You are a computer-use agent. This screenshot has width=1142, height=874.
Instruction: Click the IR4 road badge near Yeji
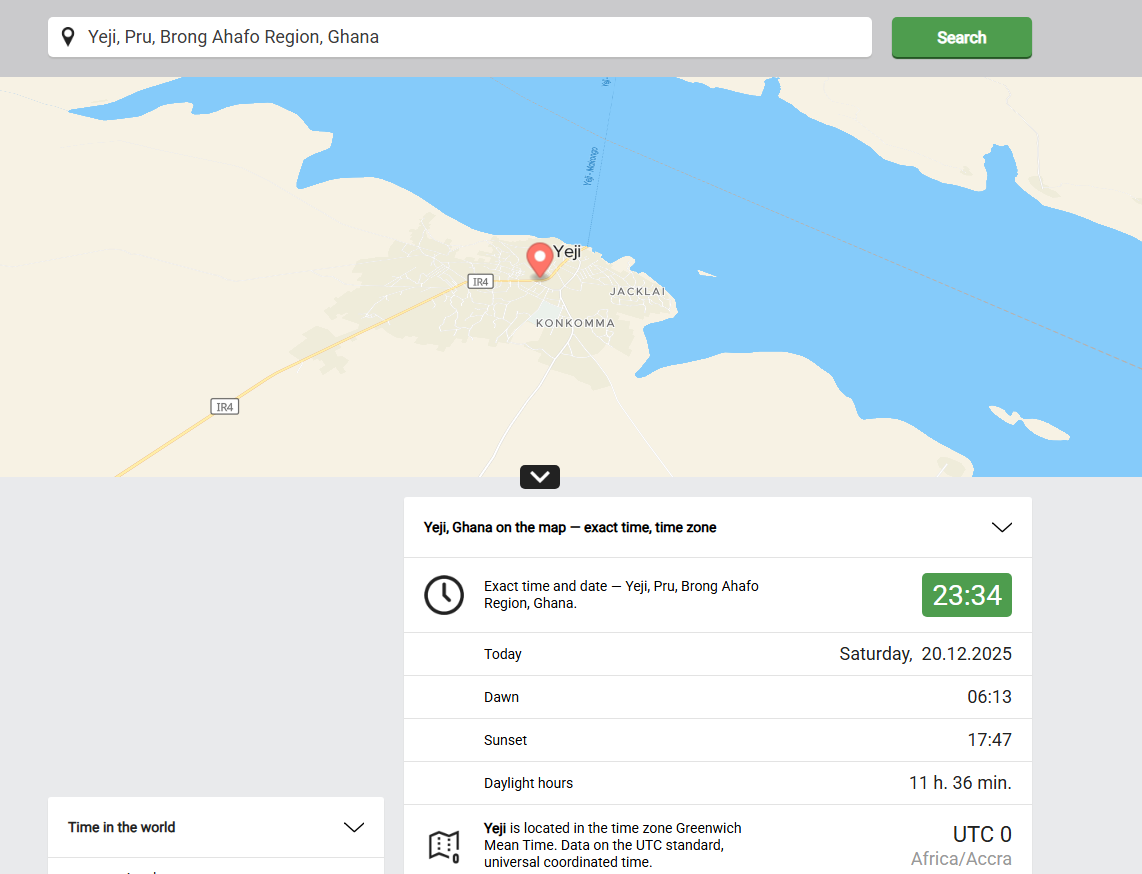pos(480,282)
